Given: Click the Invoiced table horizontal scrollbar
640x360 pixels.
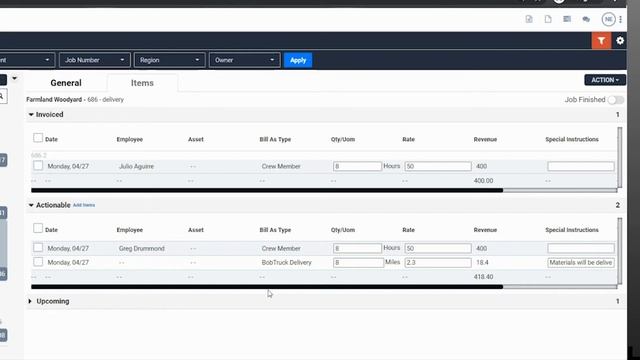Looking at the screenshot, I should [267, 190].
